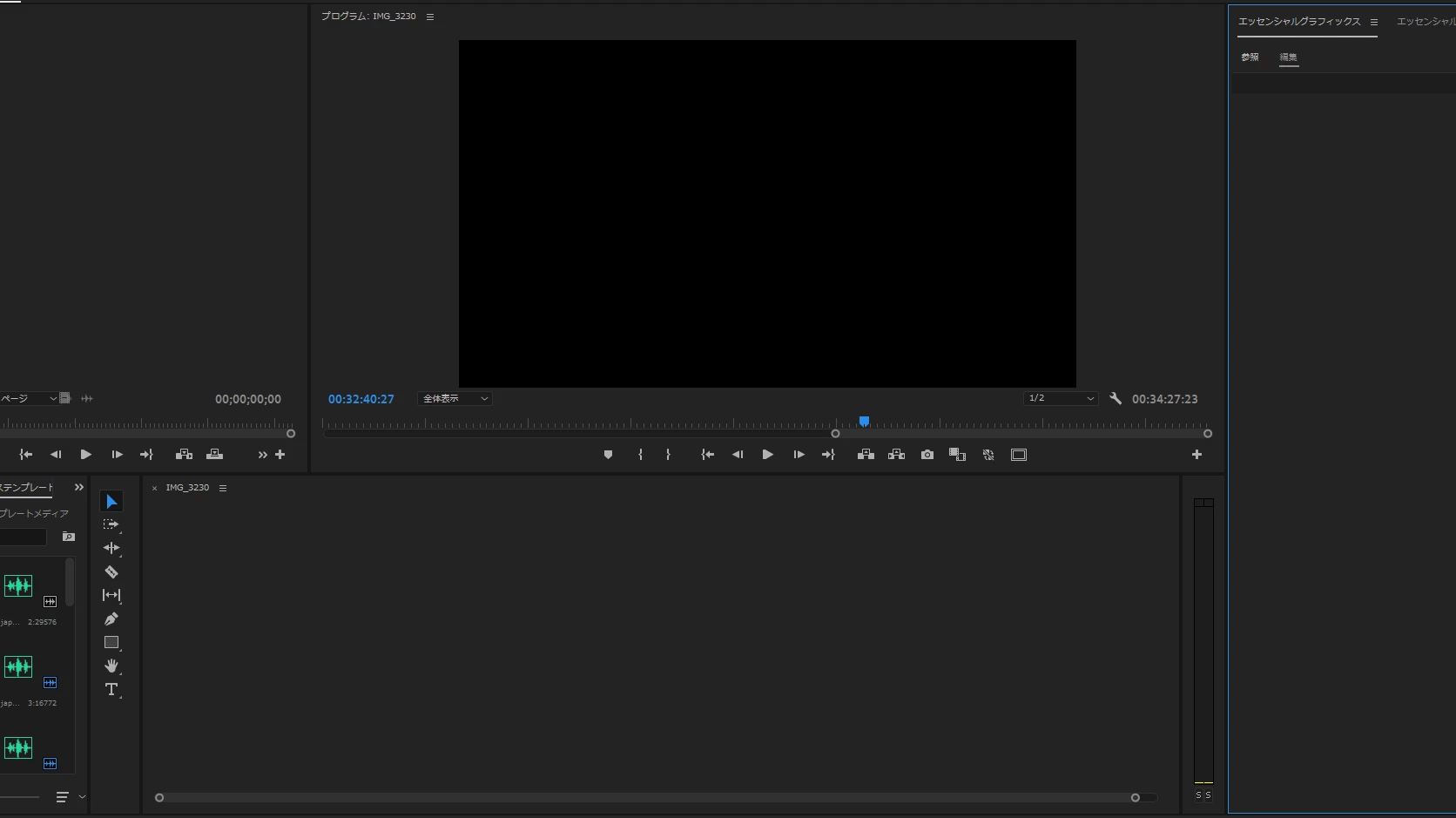Show hidden panel tabs with double chevron
1456x818 pixels.
(79, 488)
